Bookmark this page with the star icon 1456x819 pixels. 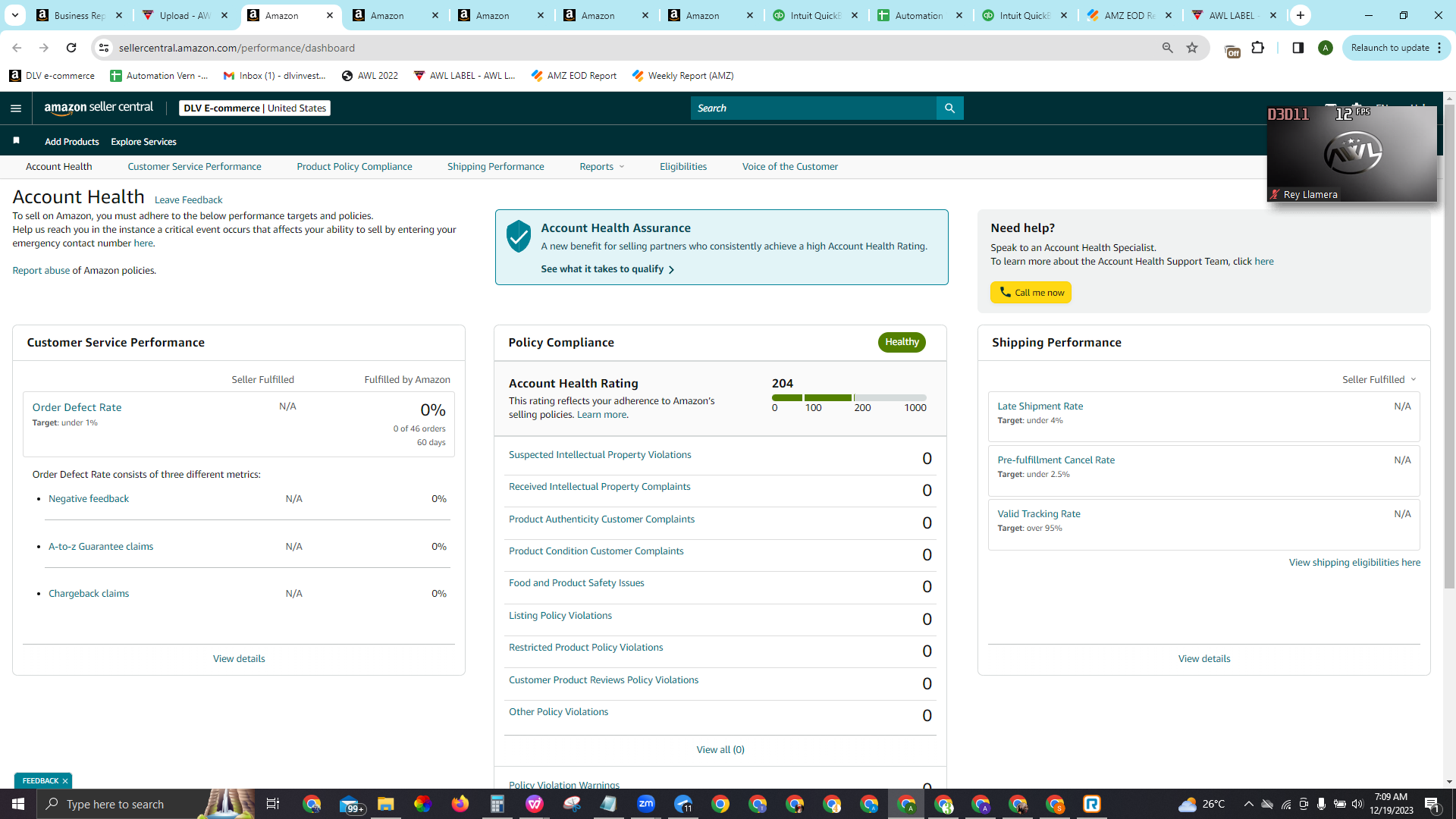point(1192,48)
